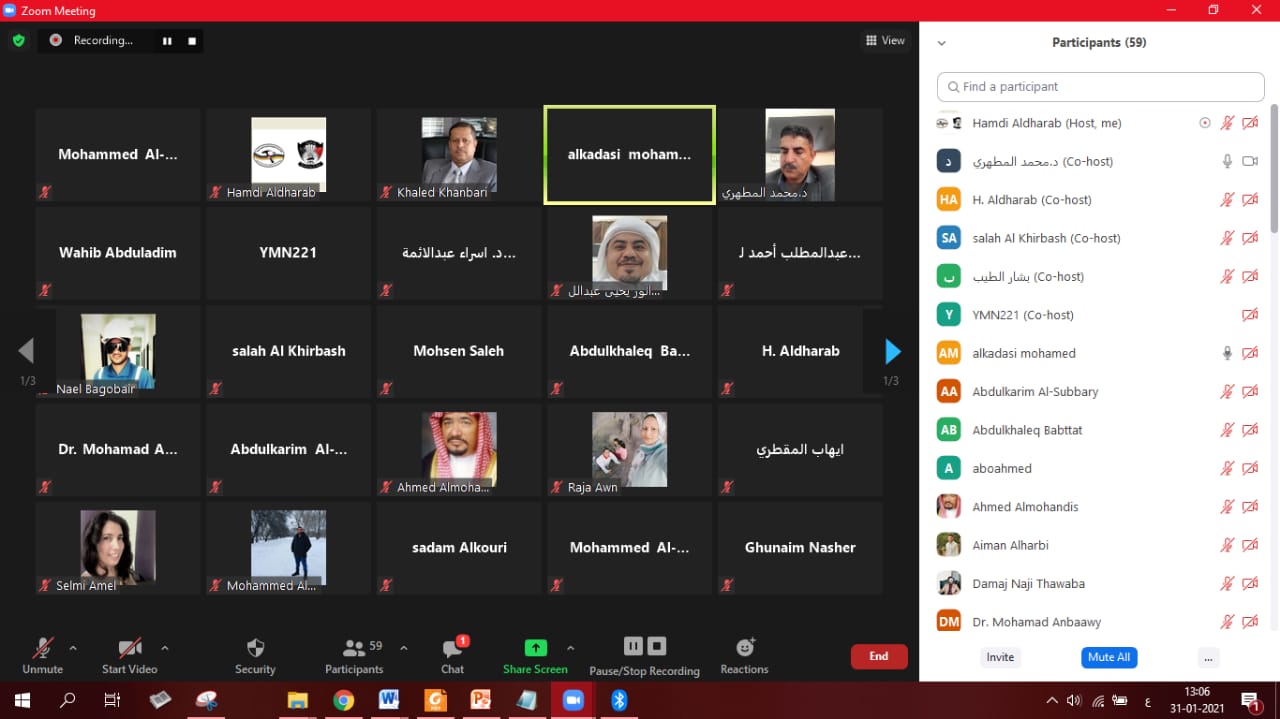Click the green Share Screen icon

tap(535, 648)
